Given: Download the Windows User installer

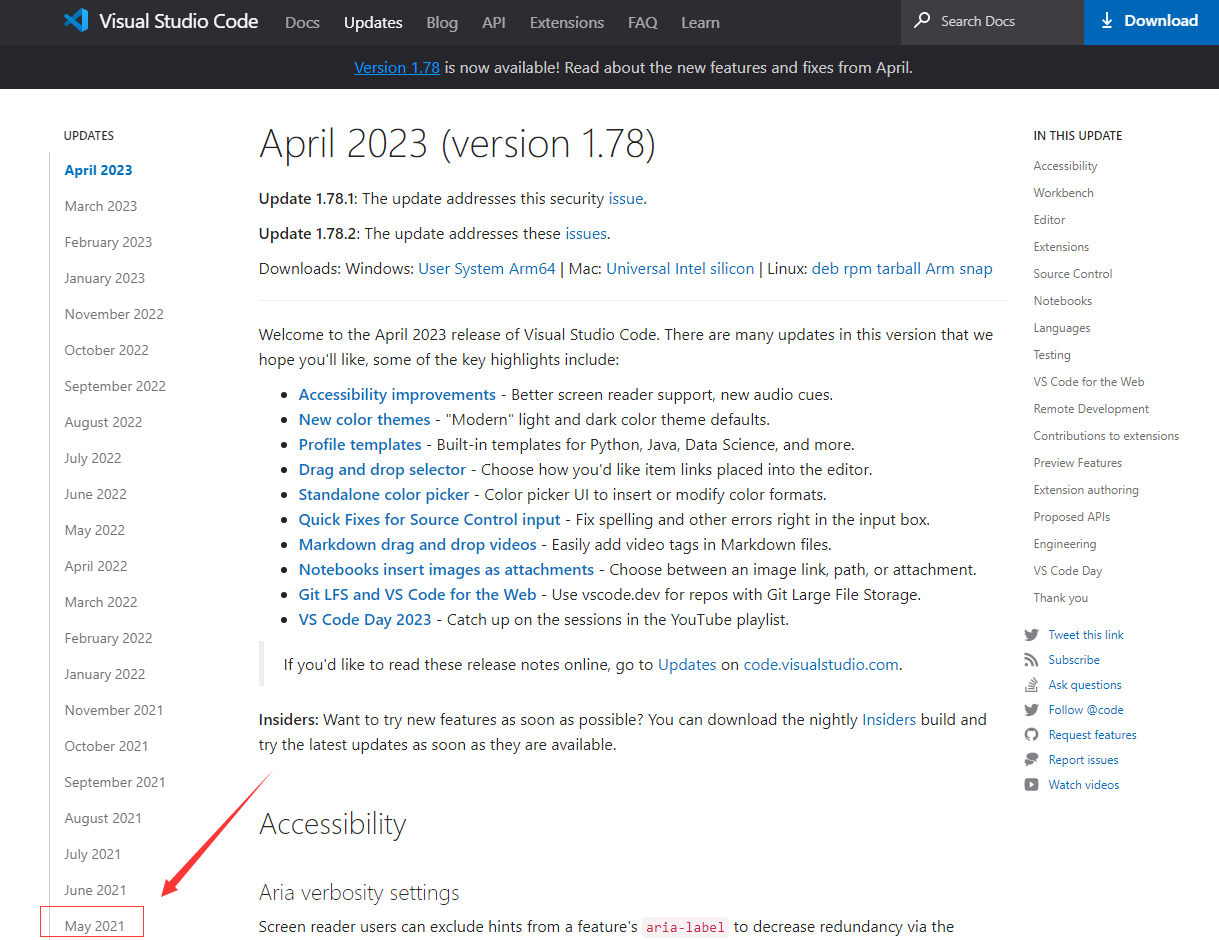Looking at the screenshot, I should point(434,268).
